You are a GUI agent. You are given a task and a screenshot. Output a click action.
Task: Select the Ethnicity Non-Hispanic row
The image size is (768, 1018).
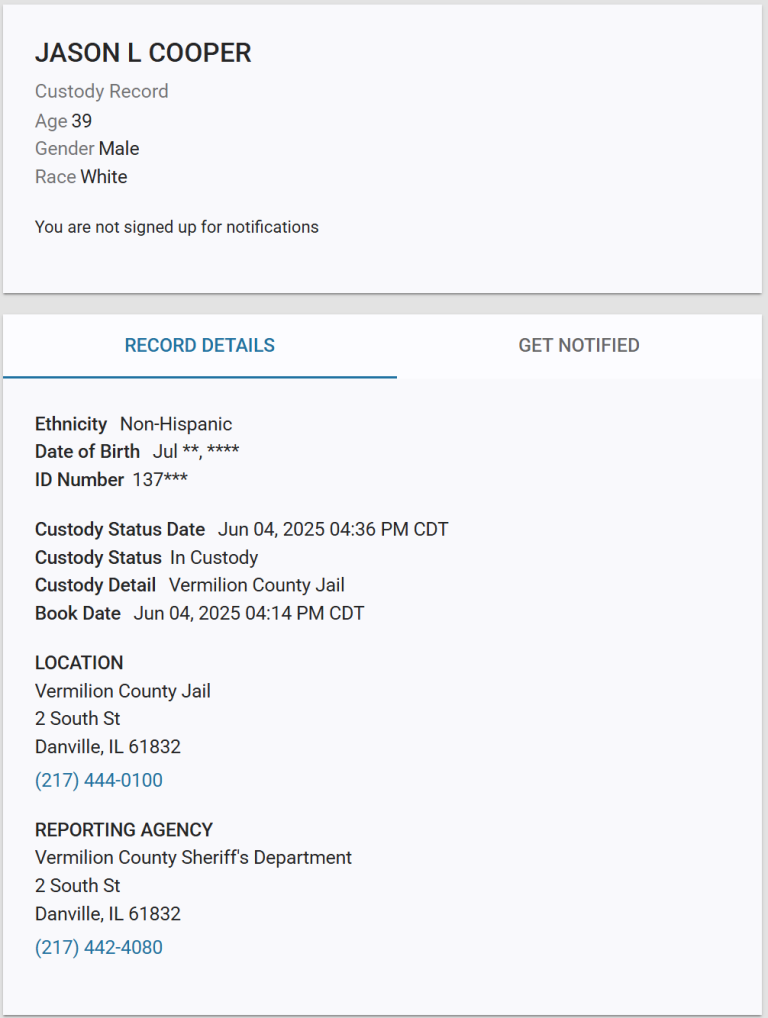pos(133,424)
